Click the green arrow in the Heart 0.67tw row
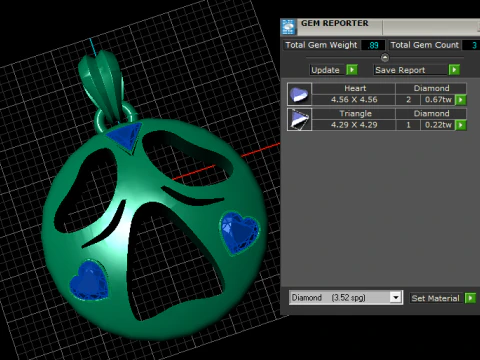This screenshot has height=360, width=480. tap(461, 100)
